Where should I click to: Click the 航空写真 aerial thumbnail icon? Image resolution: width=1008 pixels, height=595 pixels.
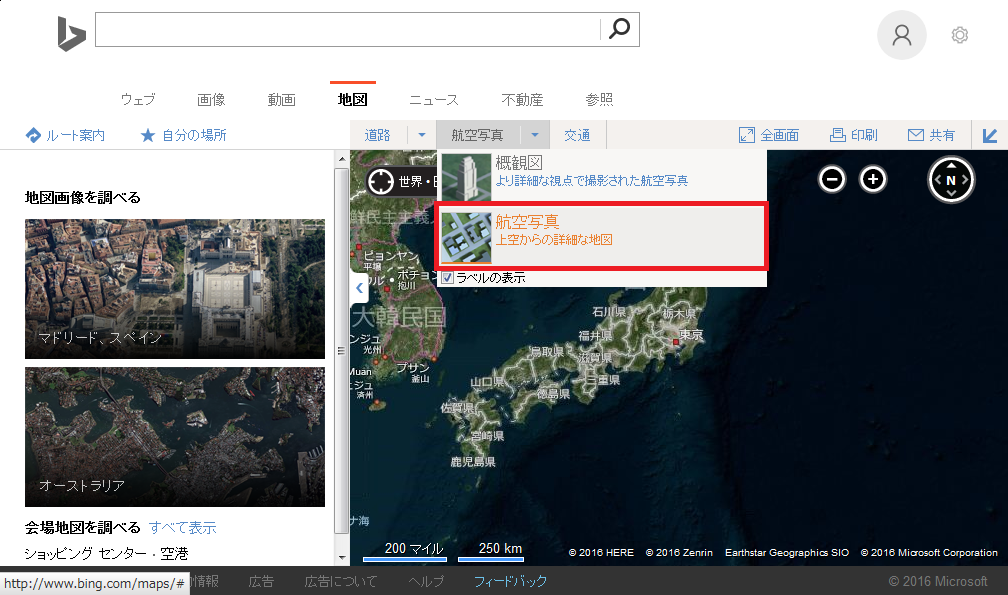point(466,237)
